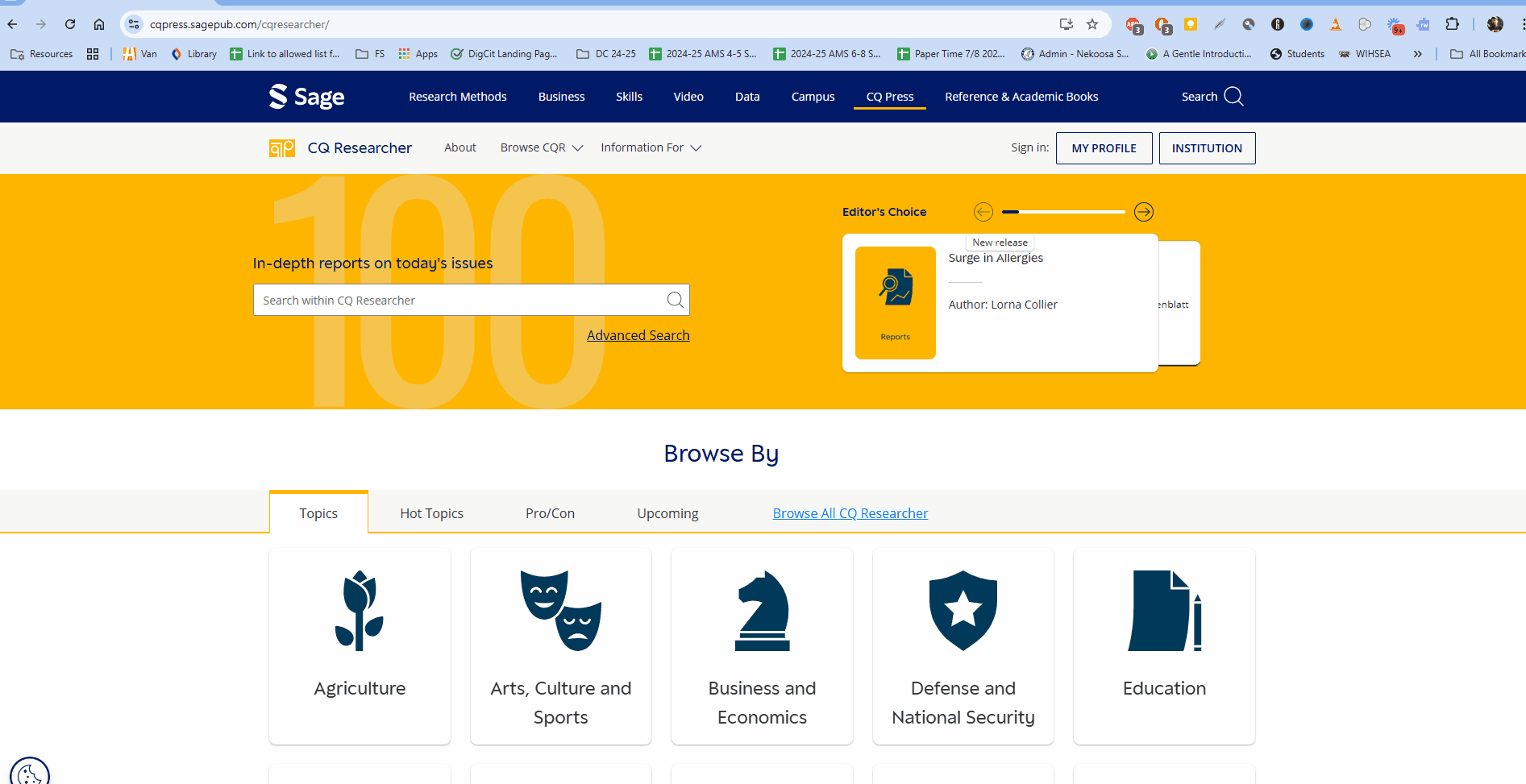View site information icon in address bar
This screenshot has height=784, width=1526.
[x=134, y=24]
